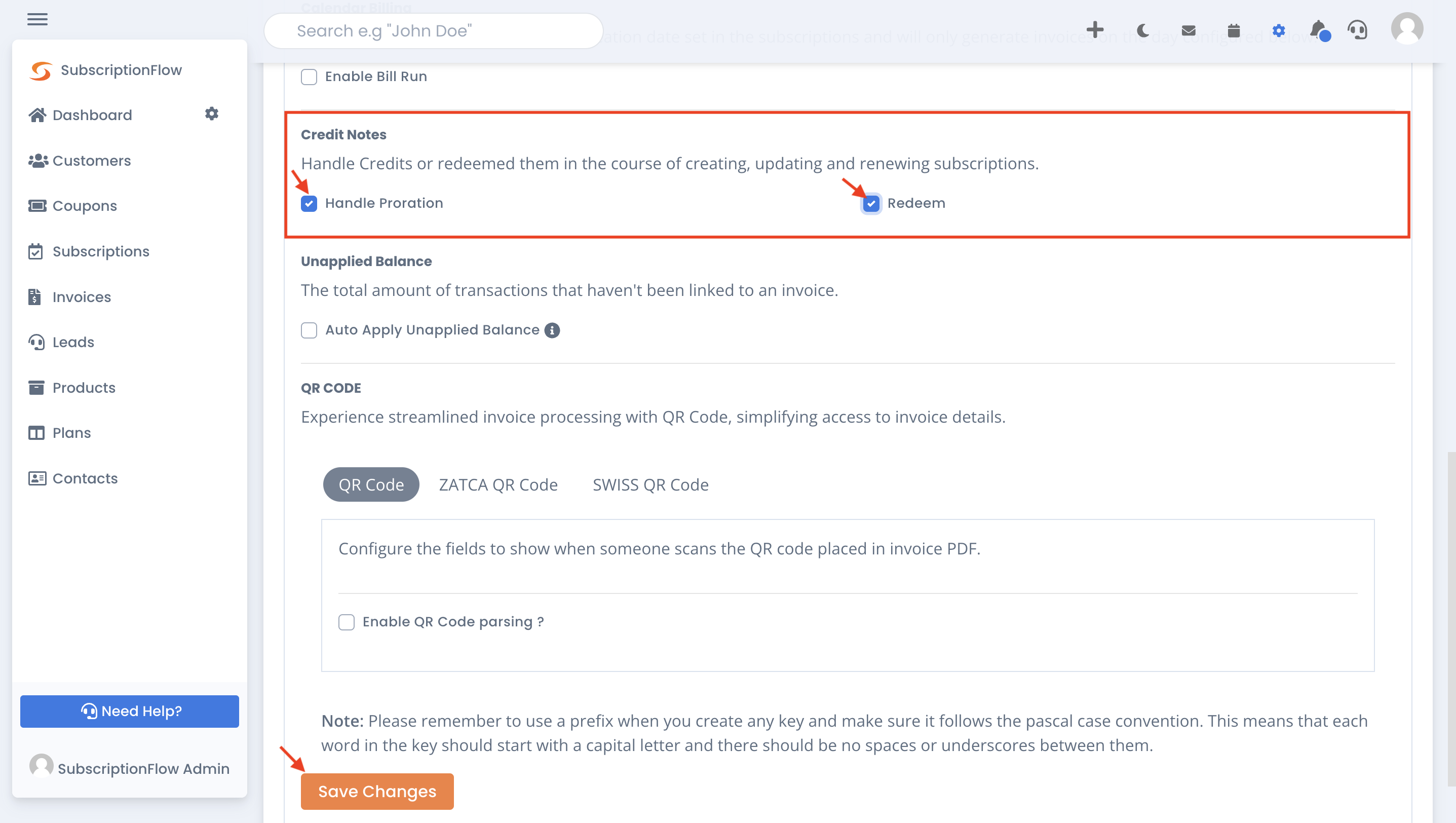Click the Handle Proration label
This screenshot has height=823, width=1456.
[384, 204]
